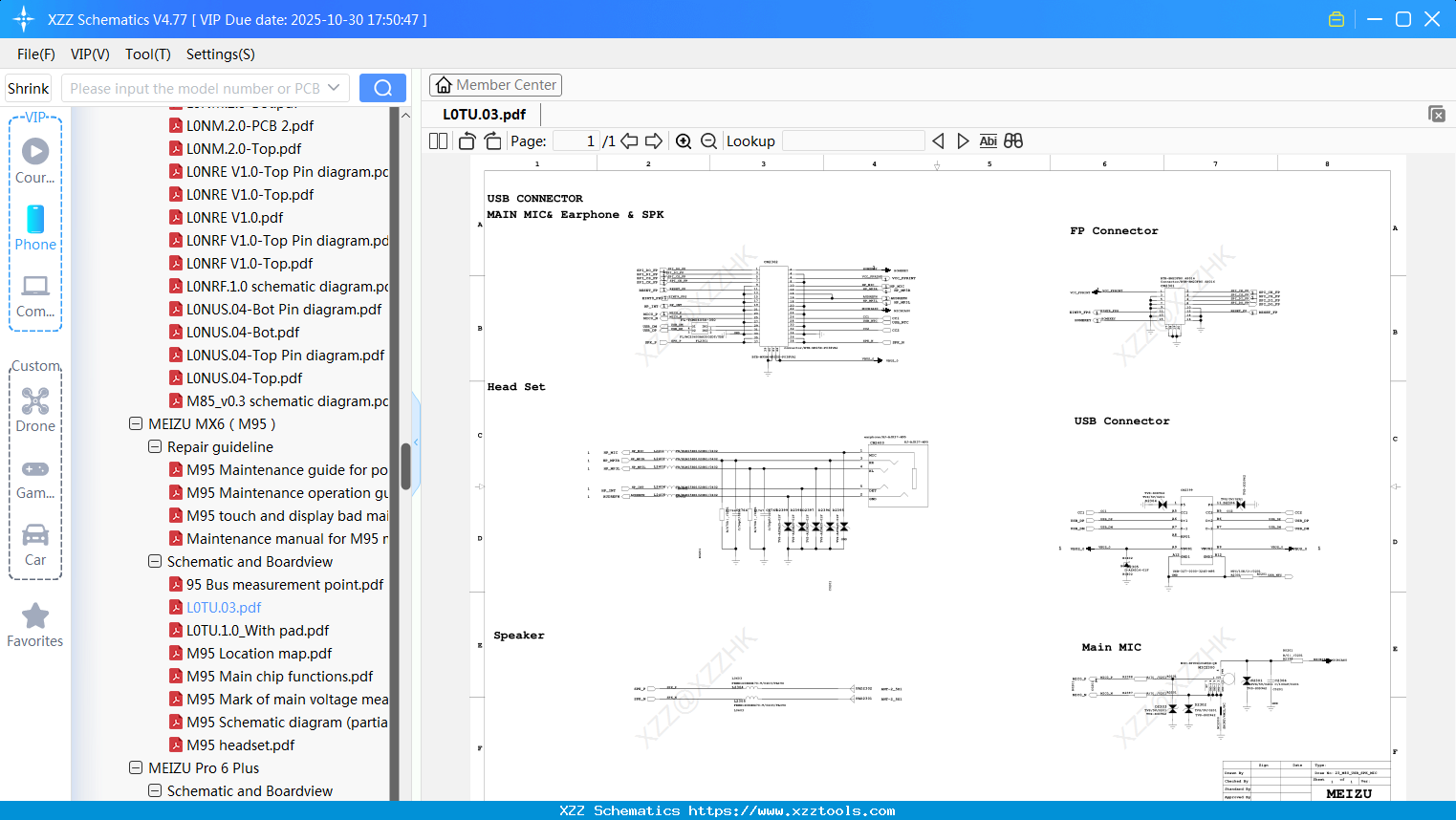Collapse the Repair guideline folder
Screen dimensions: 1456x820
click(155, 446)
